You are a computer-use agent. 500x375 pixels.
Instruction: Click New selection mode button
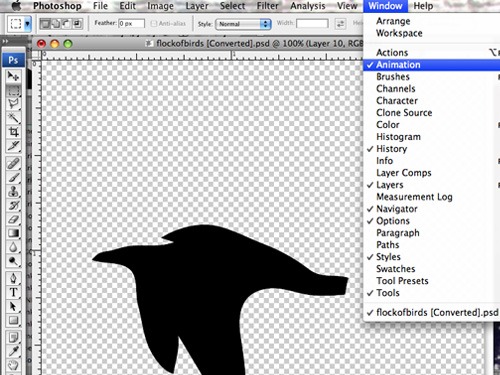pos(44,24)
